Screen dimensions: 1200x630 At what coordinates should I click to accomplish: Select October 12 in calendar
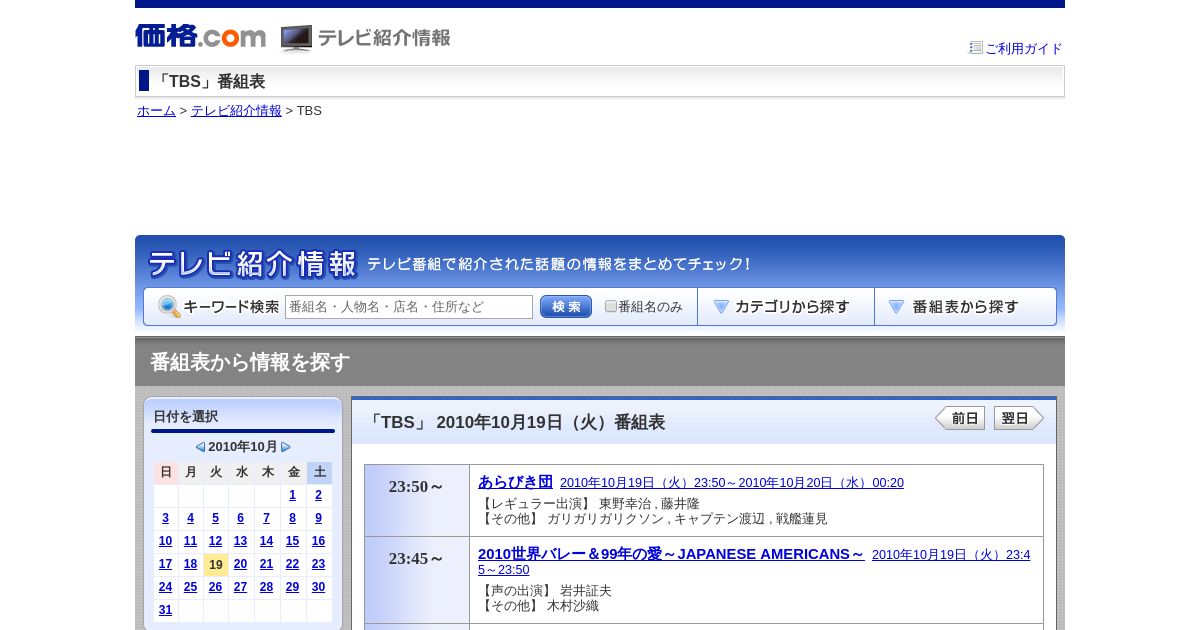coord(215,541)
